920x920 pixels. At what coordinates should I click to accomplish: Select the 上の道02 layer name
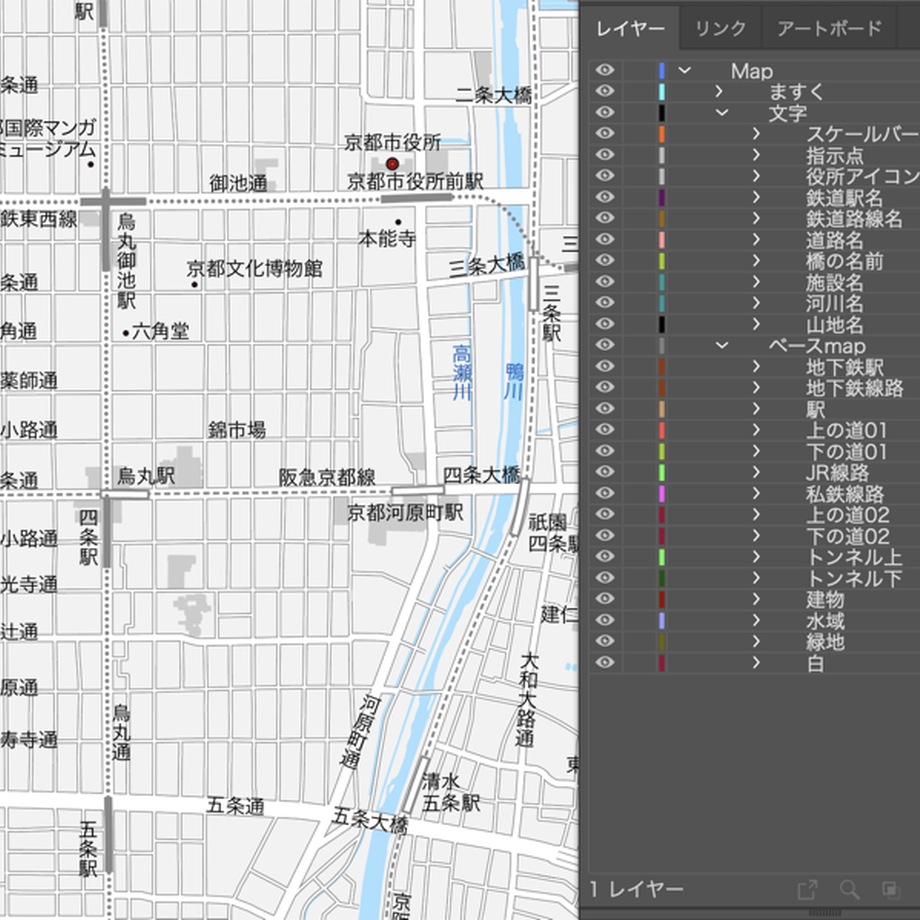pyautogui.click(x=847, y=515)
